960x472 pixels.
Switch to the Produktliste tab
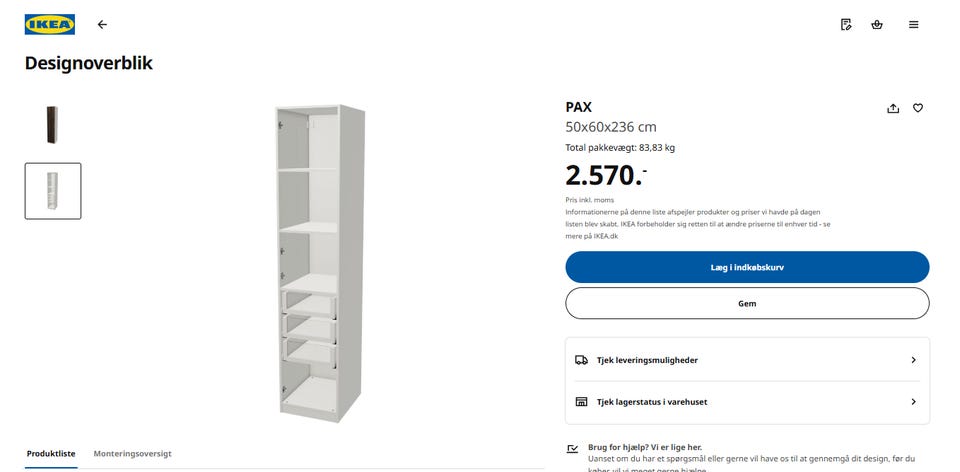(51, 453)
